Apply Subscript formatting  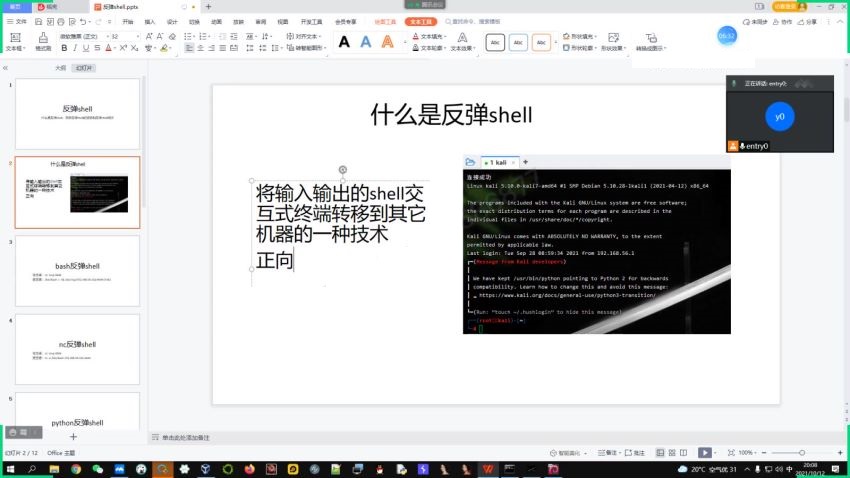(x=134, y=48)
